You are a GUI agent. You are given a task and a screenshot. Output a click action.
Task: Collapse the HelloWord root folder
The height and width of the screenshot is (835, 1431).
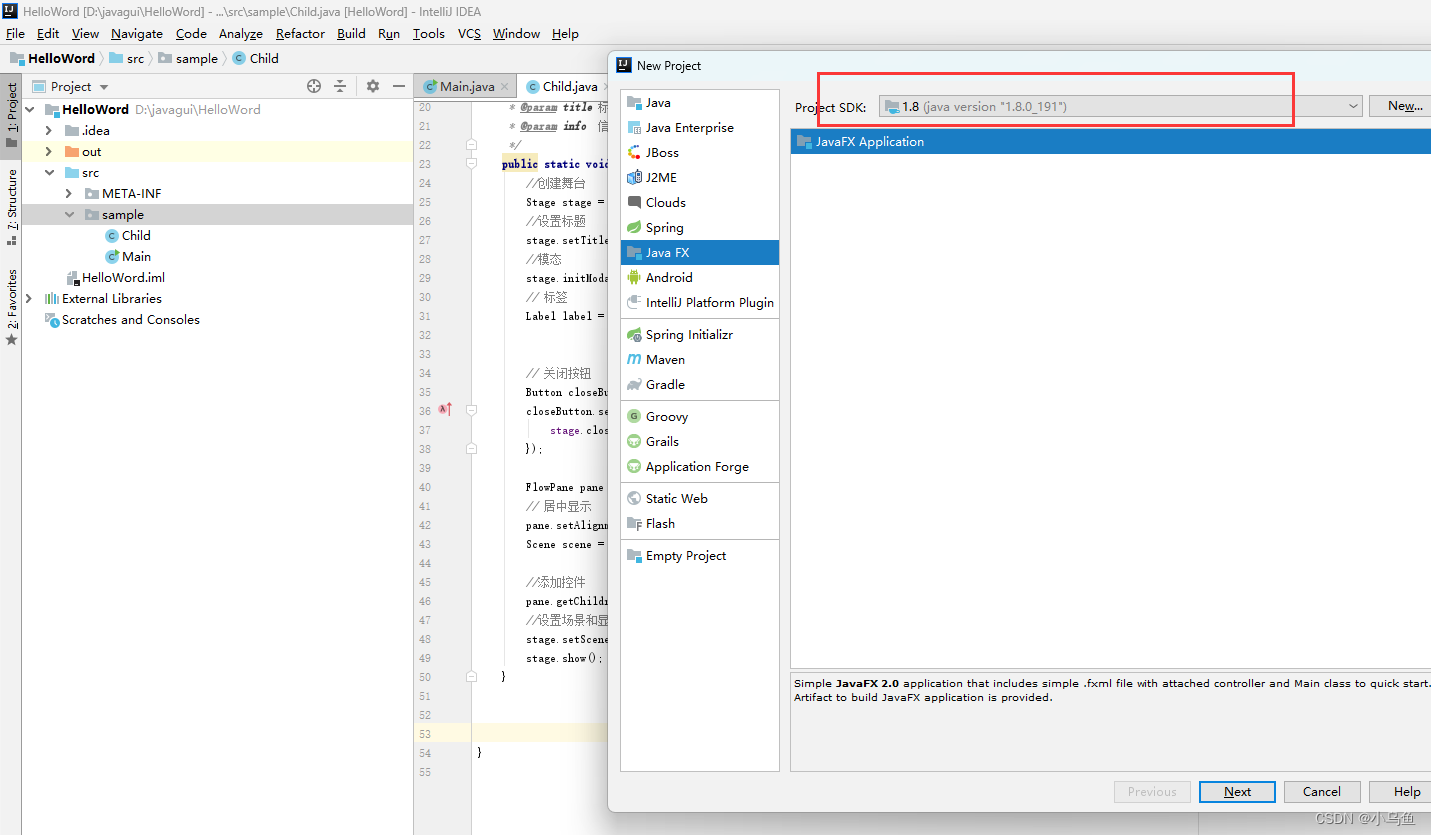click(29, 110)
